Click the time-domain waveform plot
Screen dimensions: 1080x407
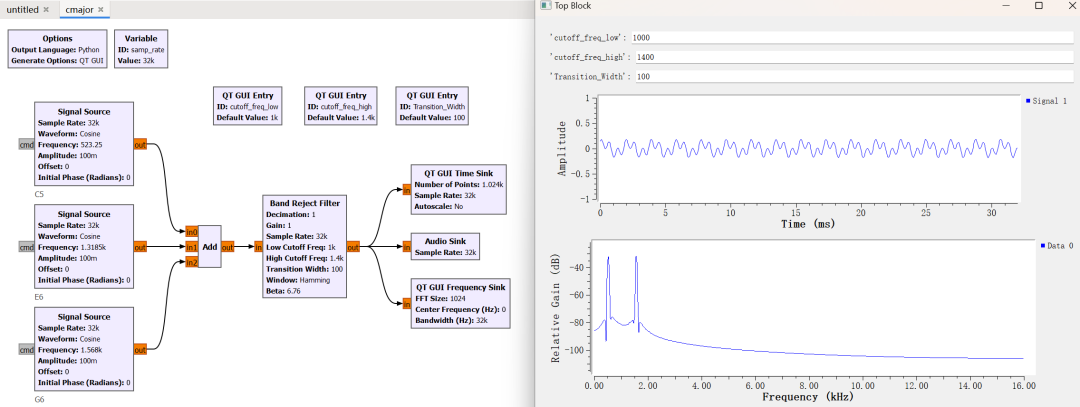[809, 148]
